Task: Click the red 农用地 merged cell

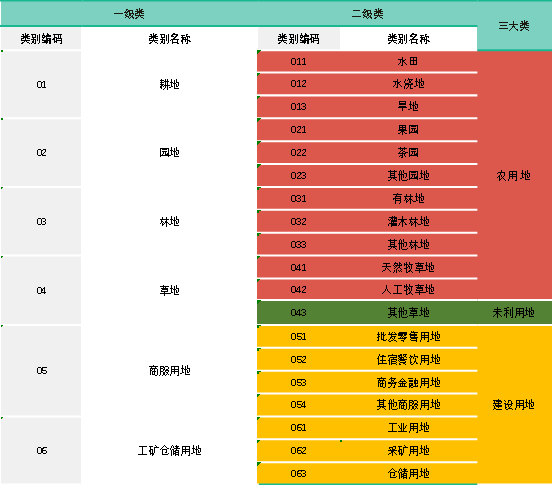Action: pyautogui.click(x=514, y=176)
